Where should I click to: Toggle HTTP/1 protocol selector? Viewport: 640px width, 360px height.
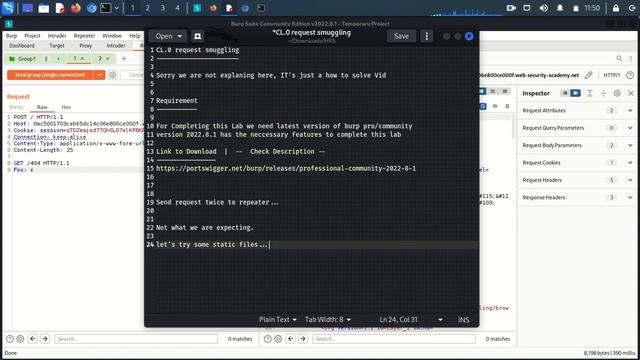tap(611, 75)
